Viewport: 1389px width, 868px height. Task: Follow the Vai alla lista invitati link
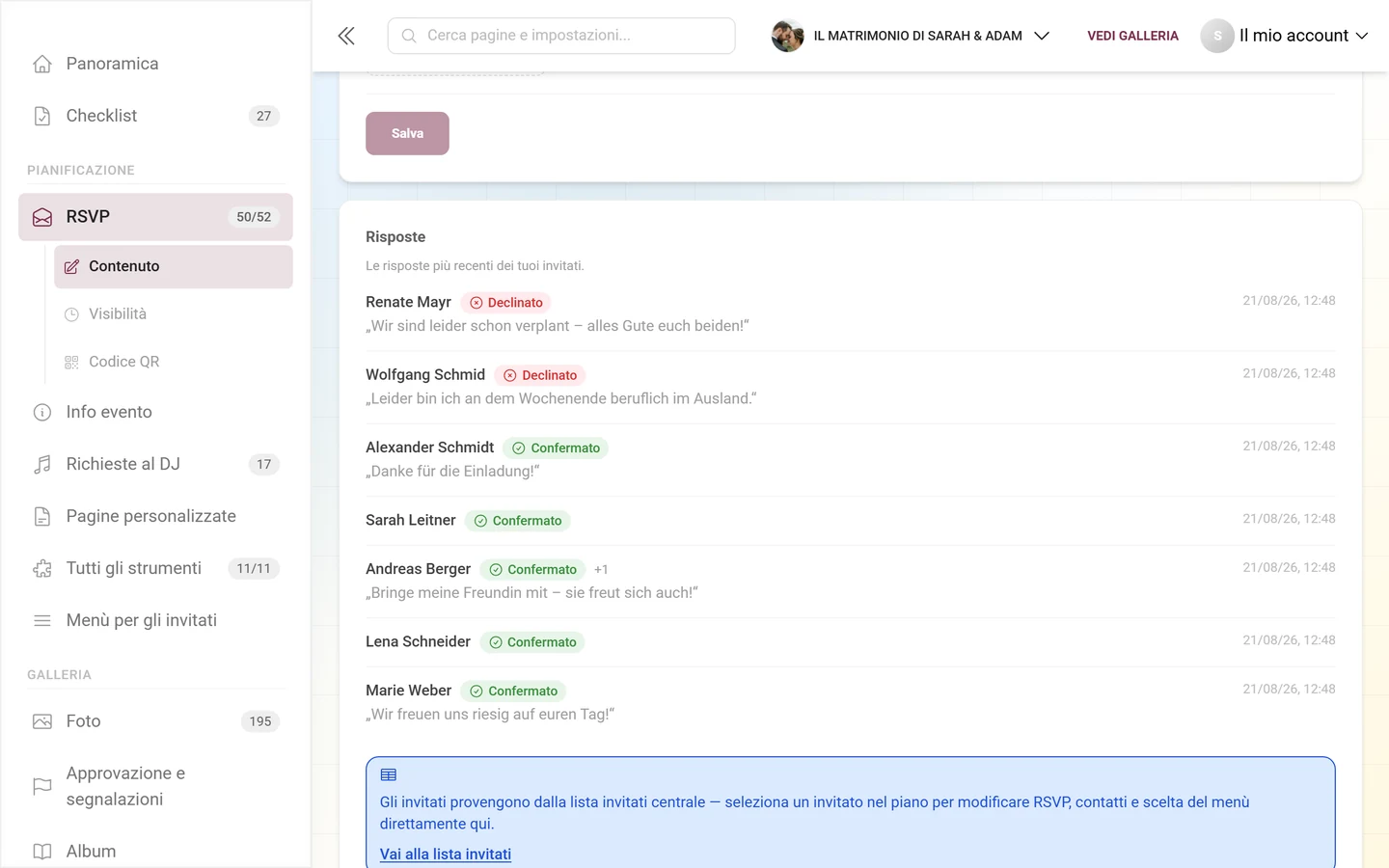(x=446, y=854)
